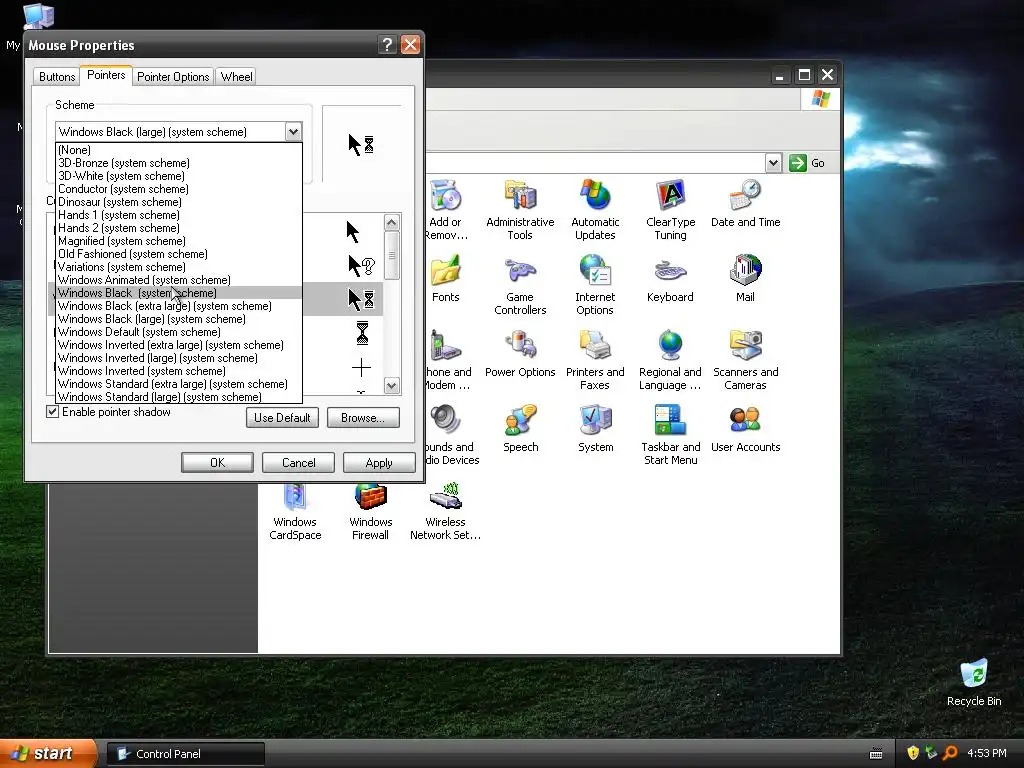
Task: Open Windows CardSpace applet
Action: tap(295, 511)
